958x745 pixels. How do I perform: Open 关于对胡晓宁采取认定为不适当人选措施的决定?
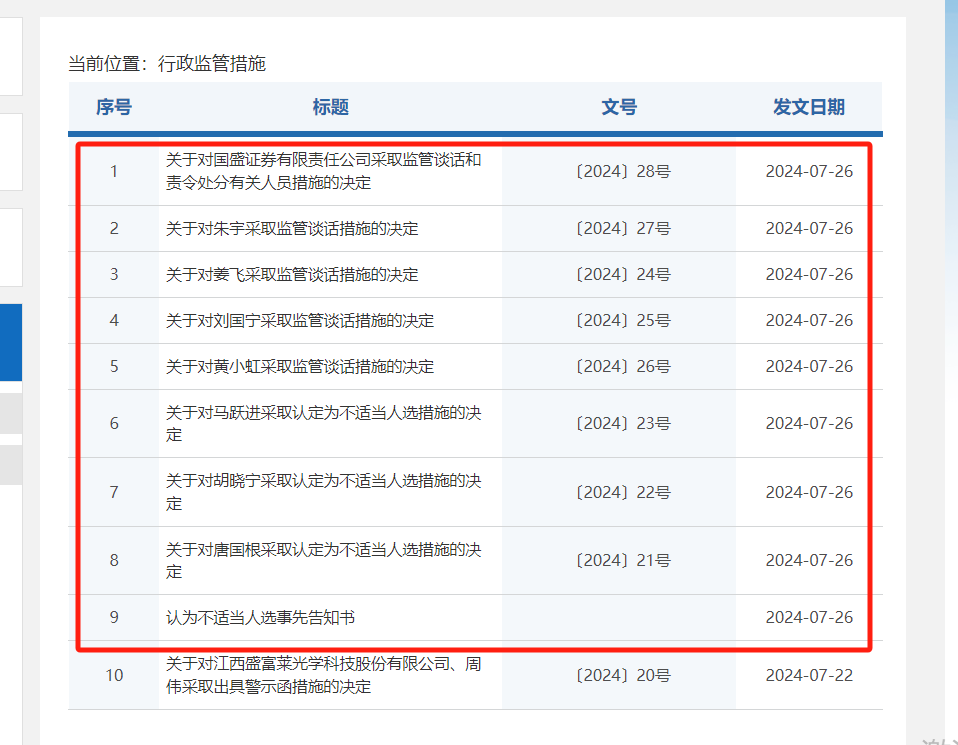pyautogui.click(x=323, y=492)
